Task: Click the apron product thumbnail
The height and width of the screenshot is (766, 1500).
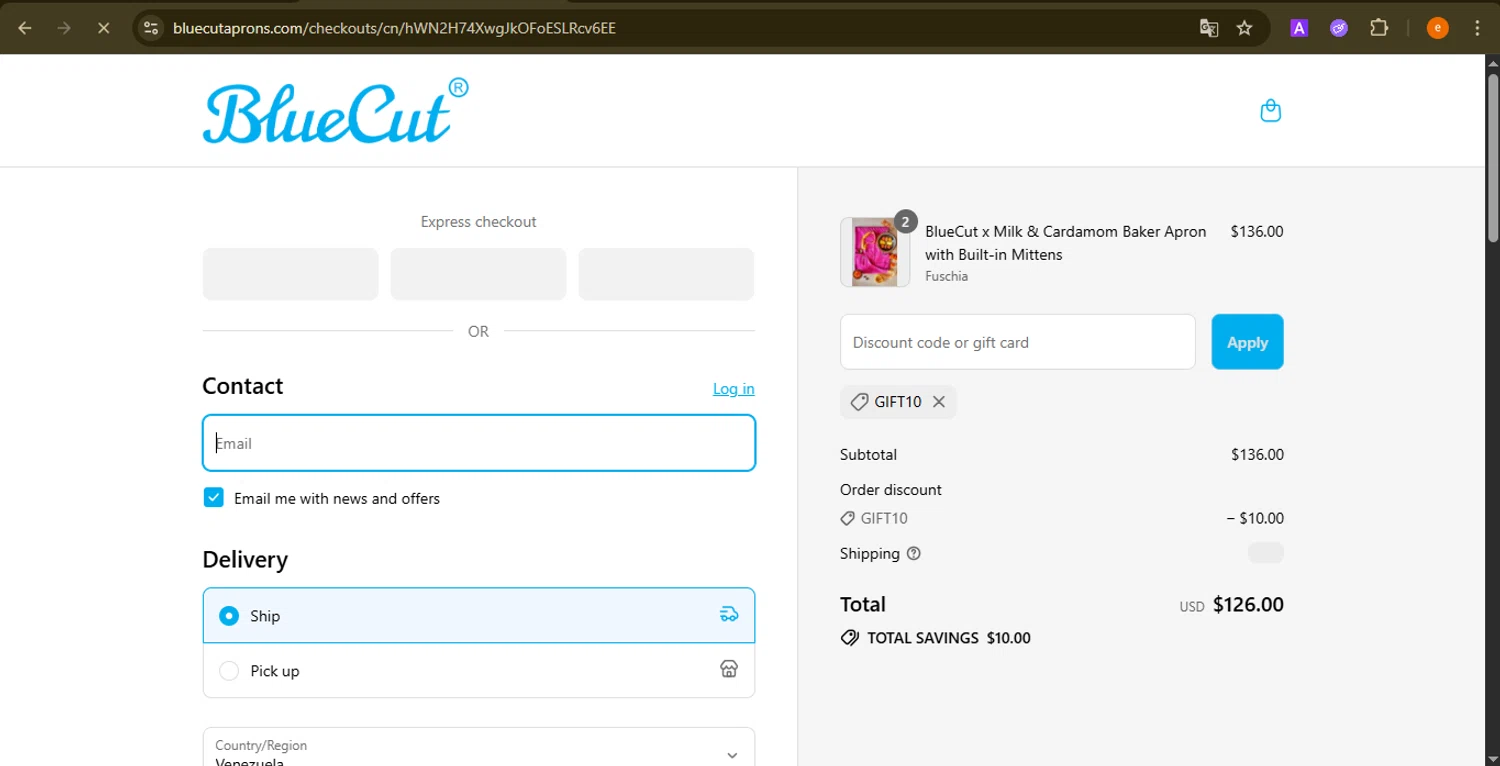Action: coord(875,252)
